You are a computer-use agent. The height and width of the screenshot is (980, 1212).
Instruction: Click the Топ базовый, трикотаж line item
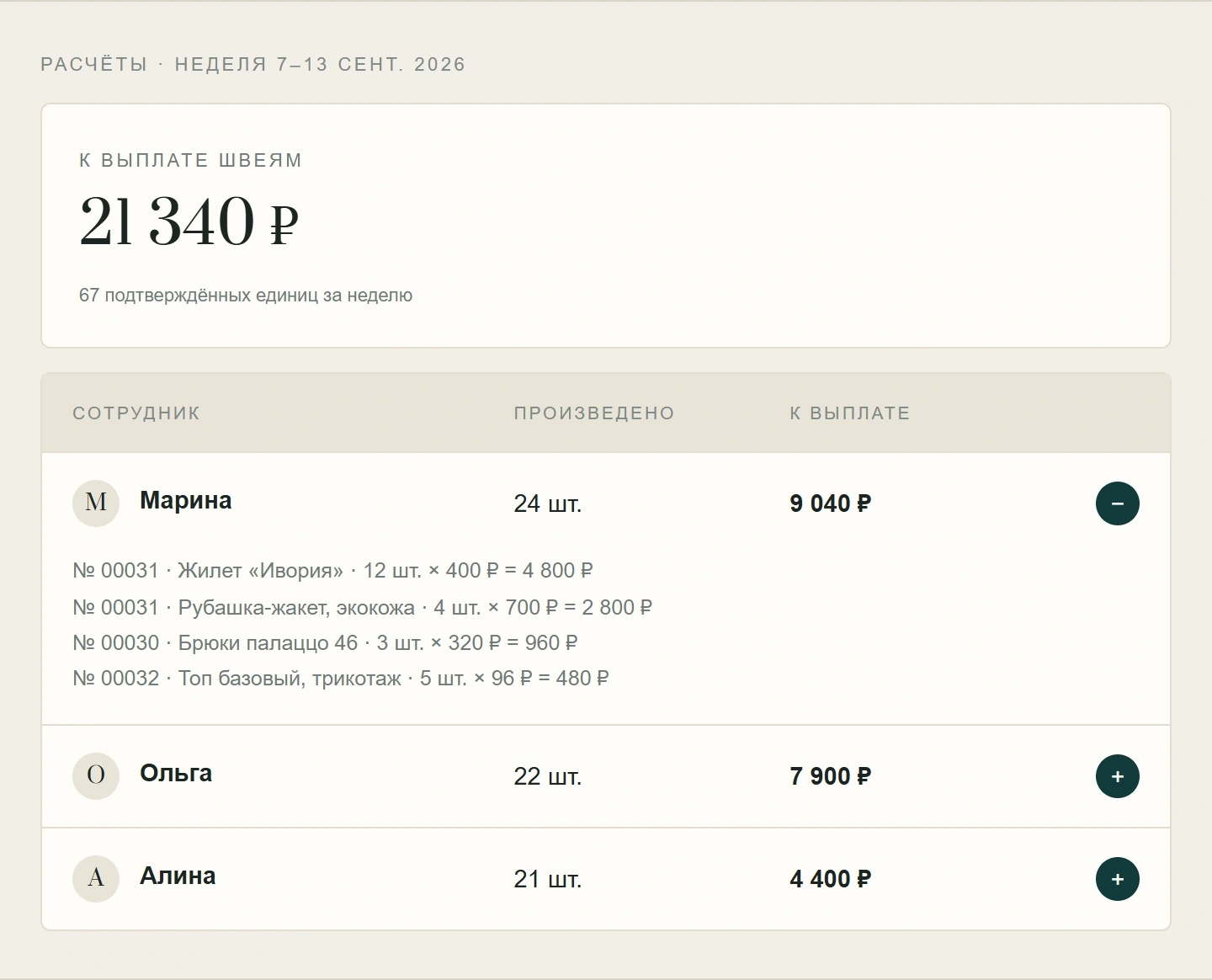pos(341,679)
